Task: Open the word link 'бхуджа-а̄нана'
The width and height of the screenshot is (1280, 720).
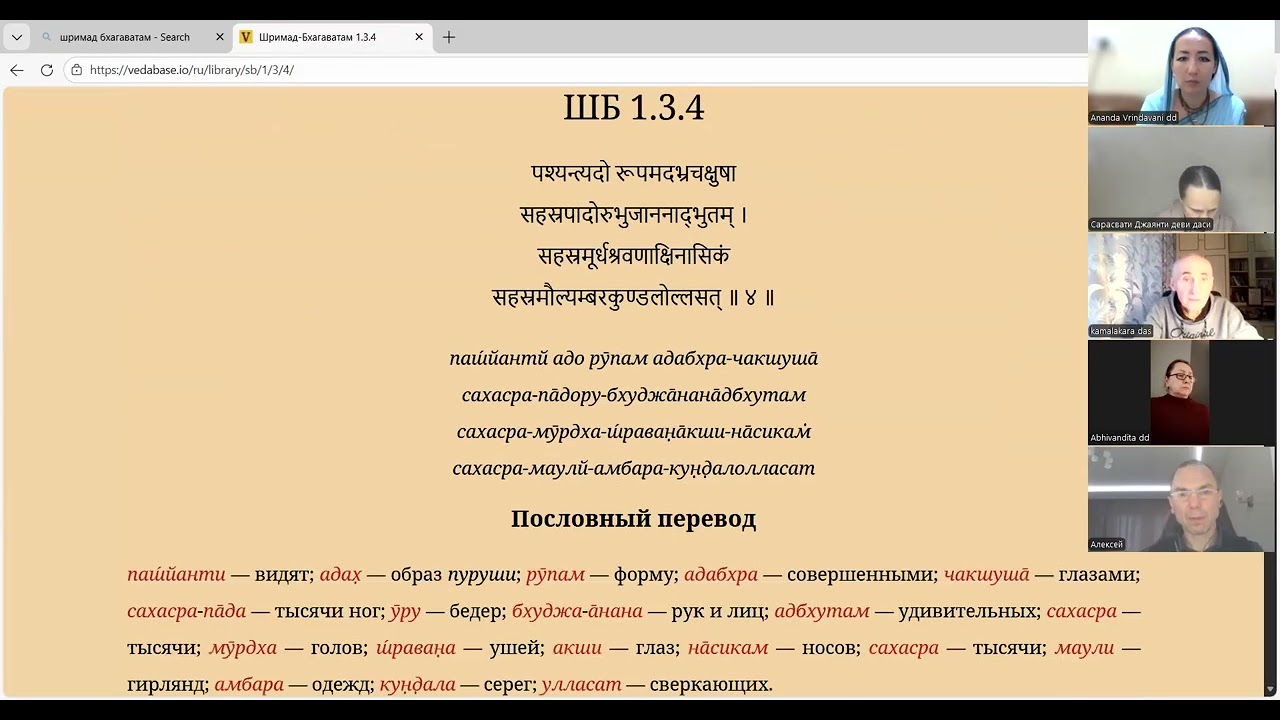Action: click(x=575, y=611)
